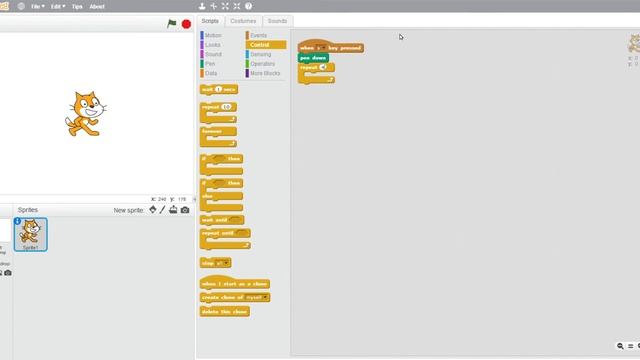
Task: Select the Sprite1 thumbnail
Action: click(31, 234)
